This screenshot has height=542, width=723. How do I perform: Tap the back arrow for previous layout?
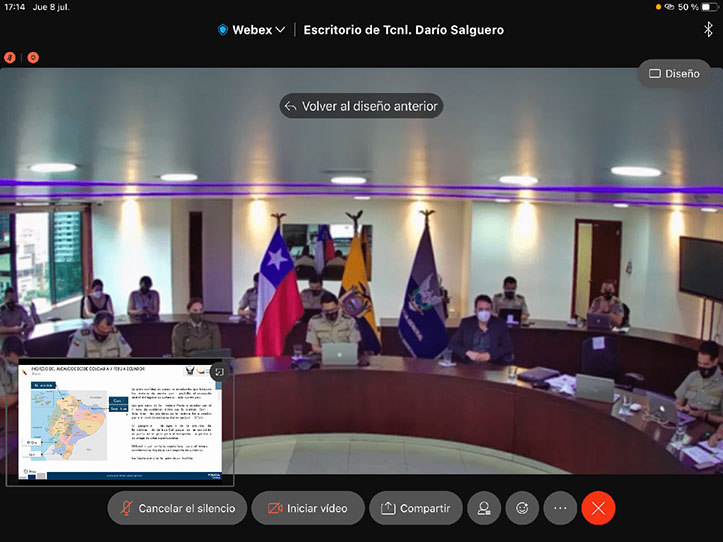(291, 106)
